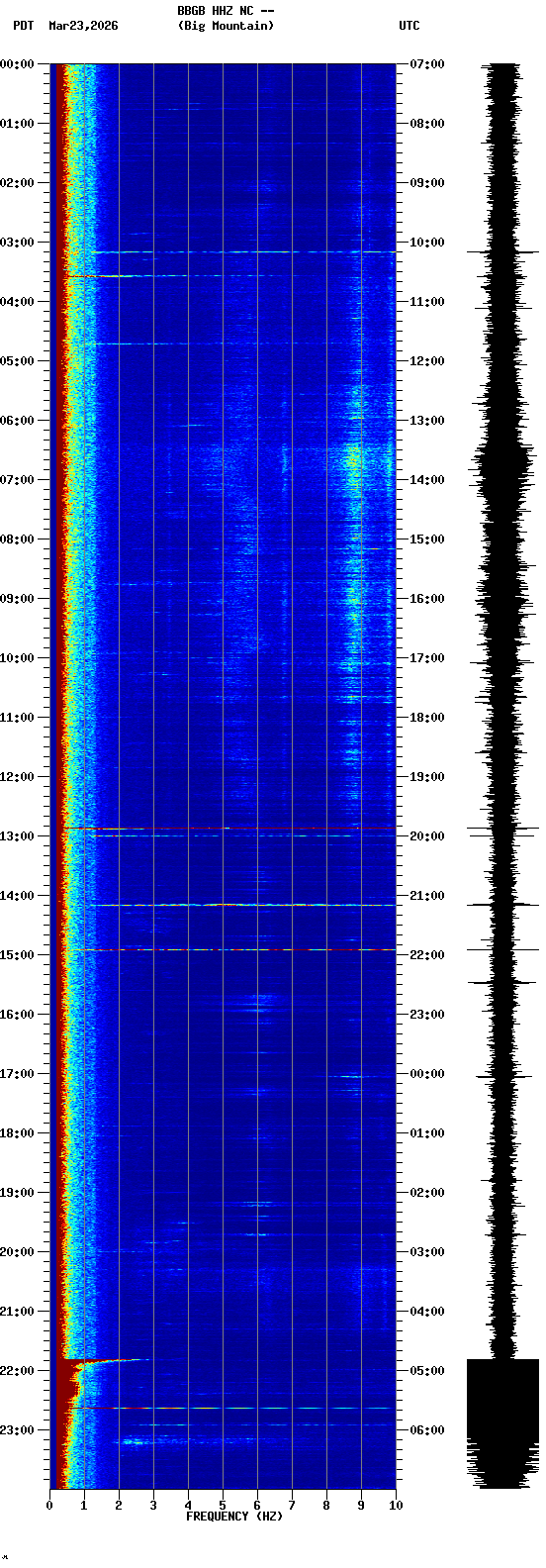
Task: Click UTC axis label "22:00" on right side
Action: (427, 955)
